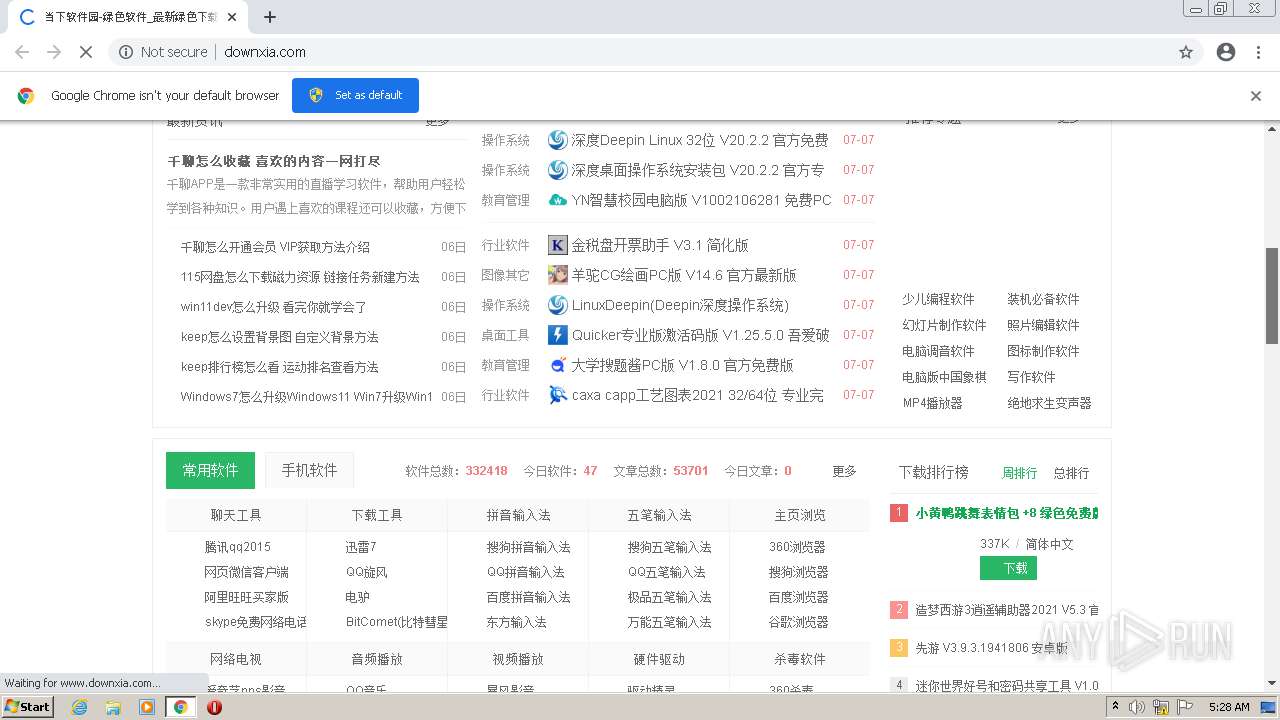Open the 千聊怎么收藏 article headline
1280x720 pixels.
click(274, 161)
